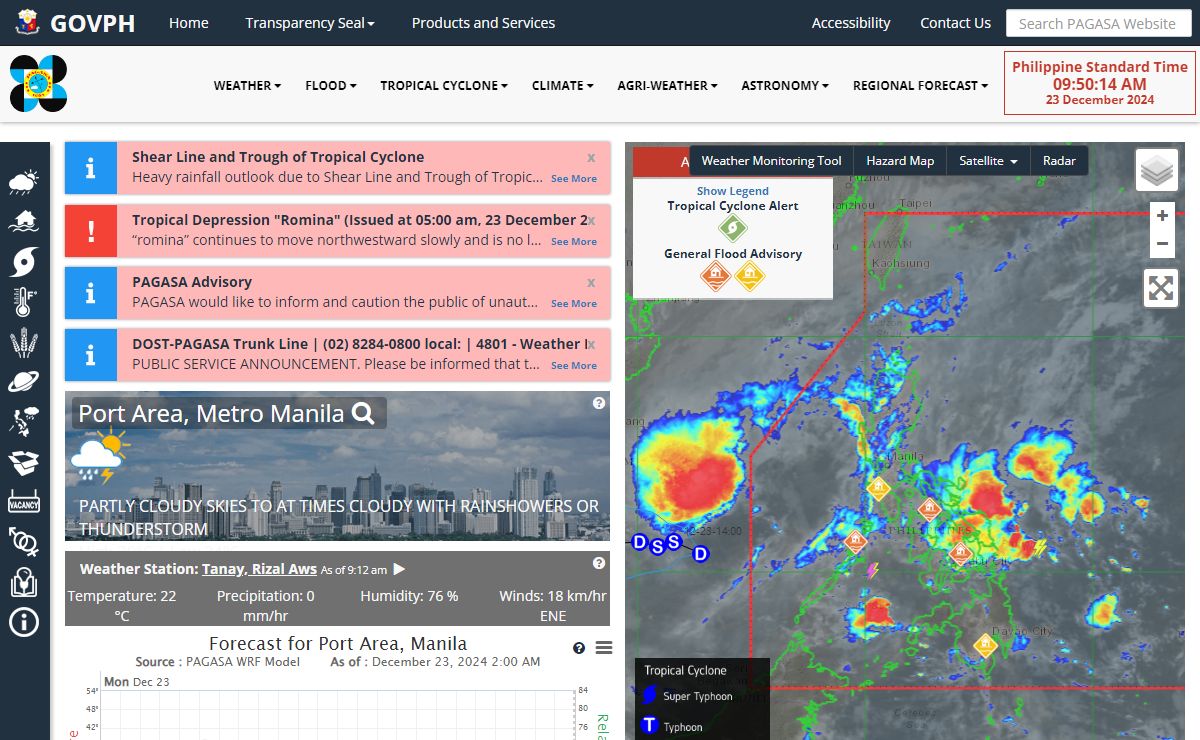Open the Climate thermometer sidebar icon
The height and width of the screenshot is (740, 1200).
(x=24, y=302)
